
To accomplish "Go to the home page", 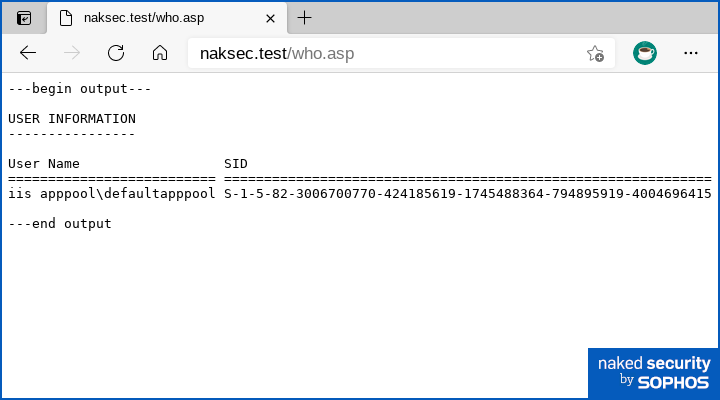I will [x=160, y=54].
